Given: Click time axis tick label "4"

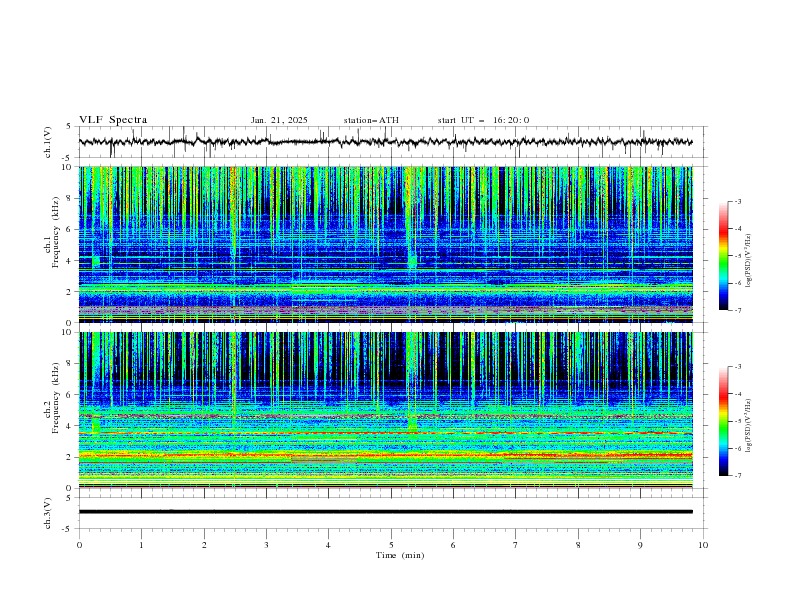Looking at the screenshot, I should [328, 545].
